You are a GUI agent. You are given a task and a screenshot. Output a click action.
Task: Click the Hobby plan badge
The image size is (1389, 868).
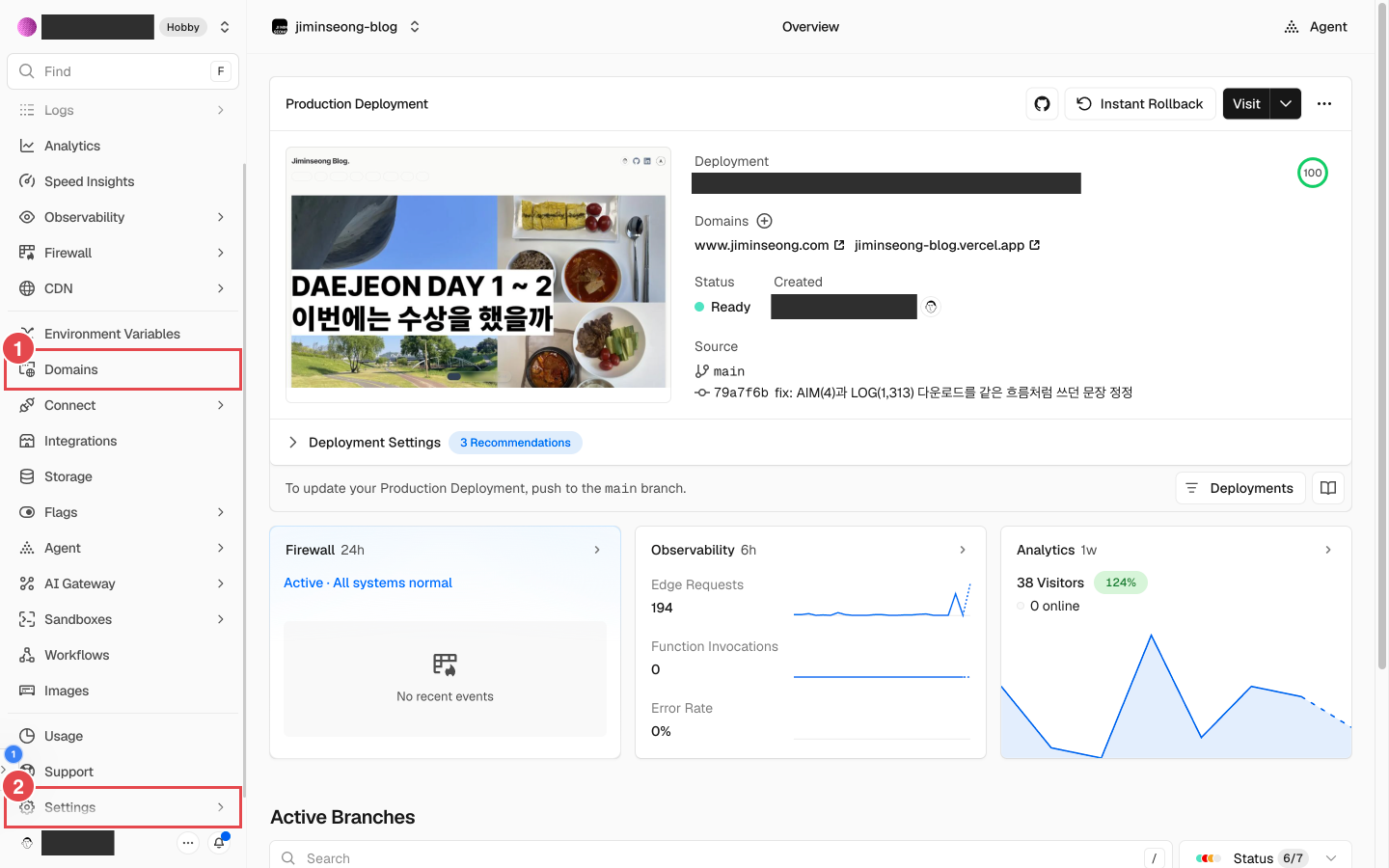[182, 27]
